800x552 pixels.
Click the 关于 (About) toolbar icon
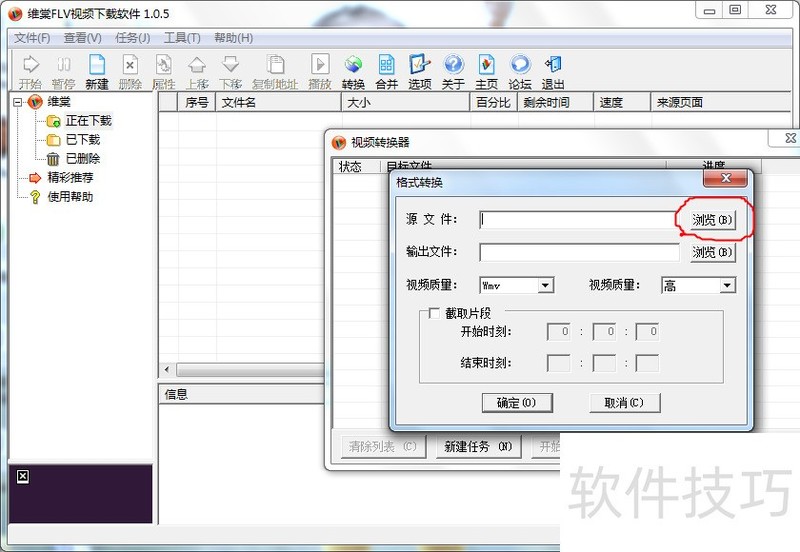point(453,71)
